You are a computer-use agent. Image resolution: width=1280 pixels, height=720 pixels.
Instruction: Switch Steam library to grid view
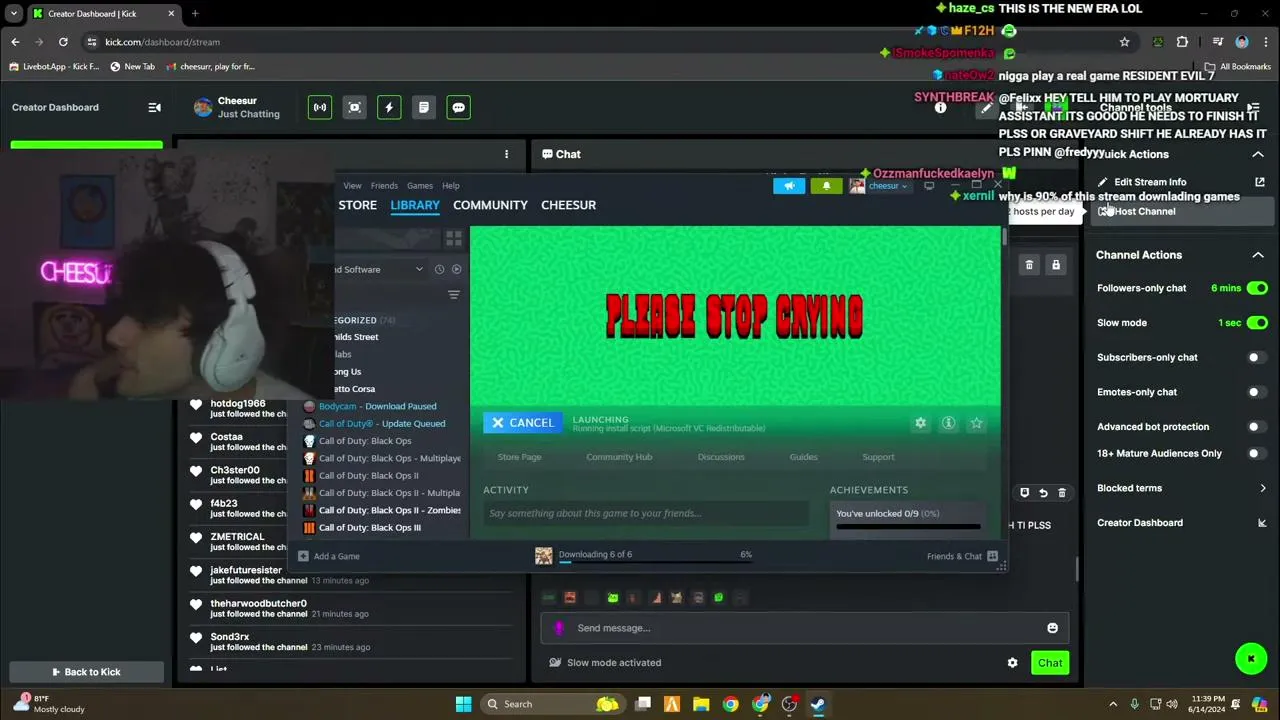(x=454, y=238)
